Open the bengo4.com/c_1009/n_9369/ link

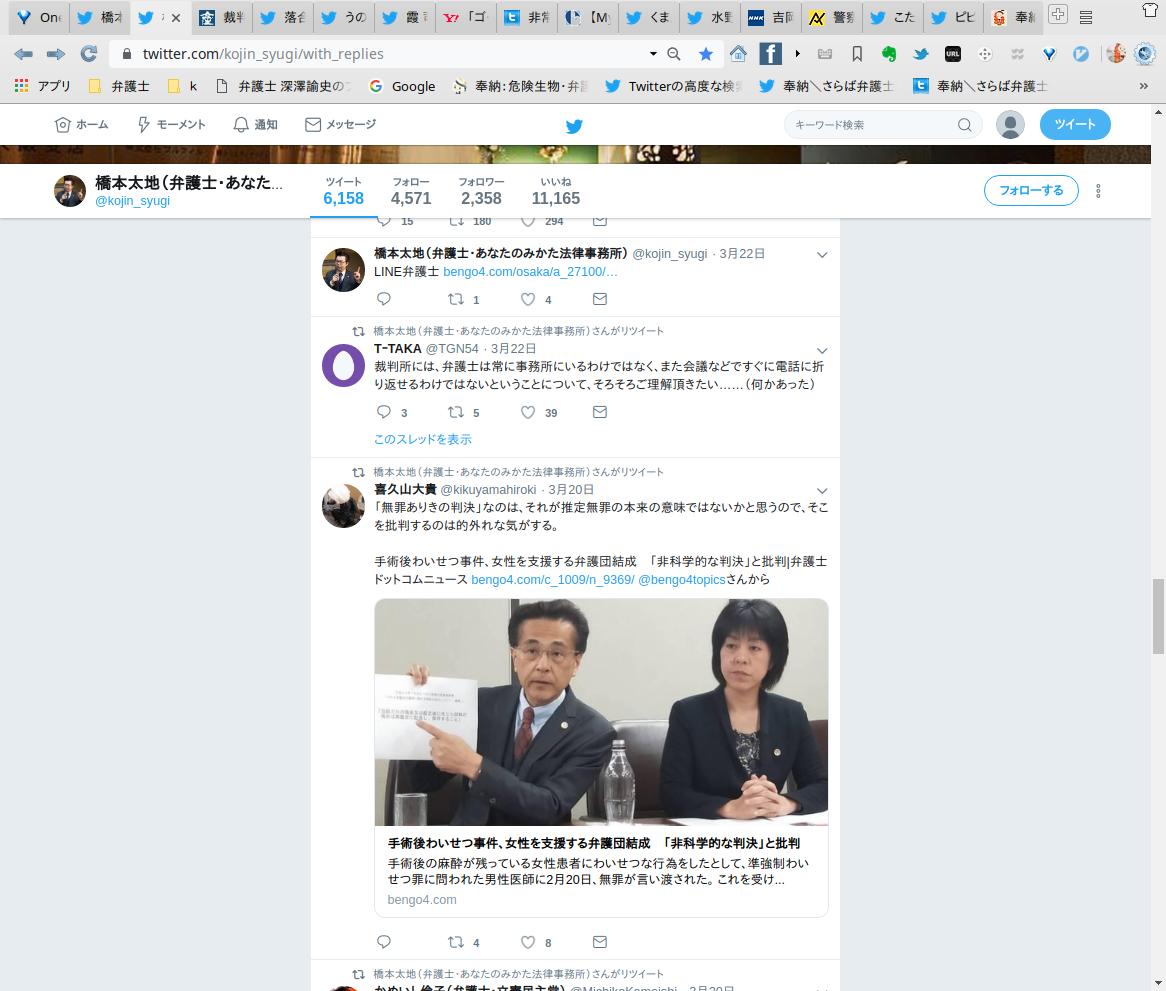(x=553, y=580)
